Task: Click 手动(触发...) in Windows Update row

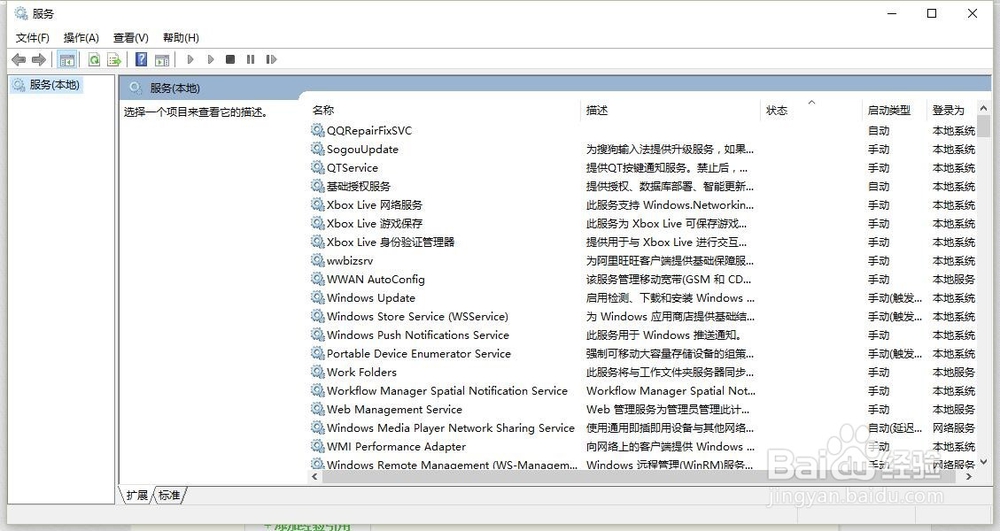Action: 895,297
